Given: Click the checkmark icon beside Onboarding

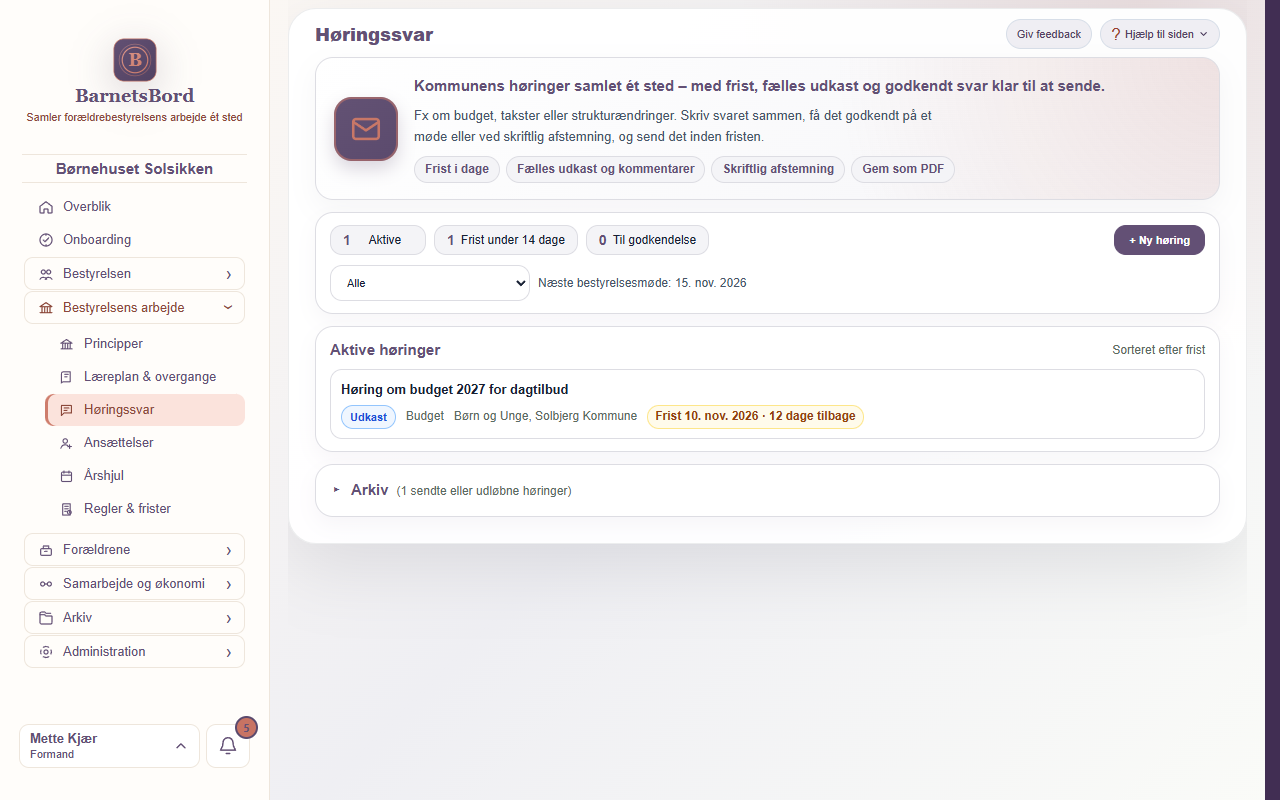Looking at the screenshot, I should (46, 240).
